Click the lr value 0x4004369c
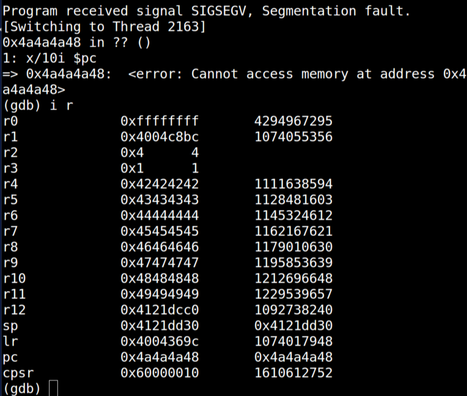Viewport: 467px width, 396px height. [160, 341]
